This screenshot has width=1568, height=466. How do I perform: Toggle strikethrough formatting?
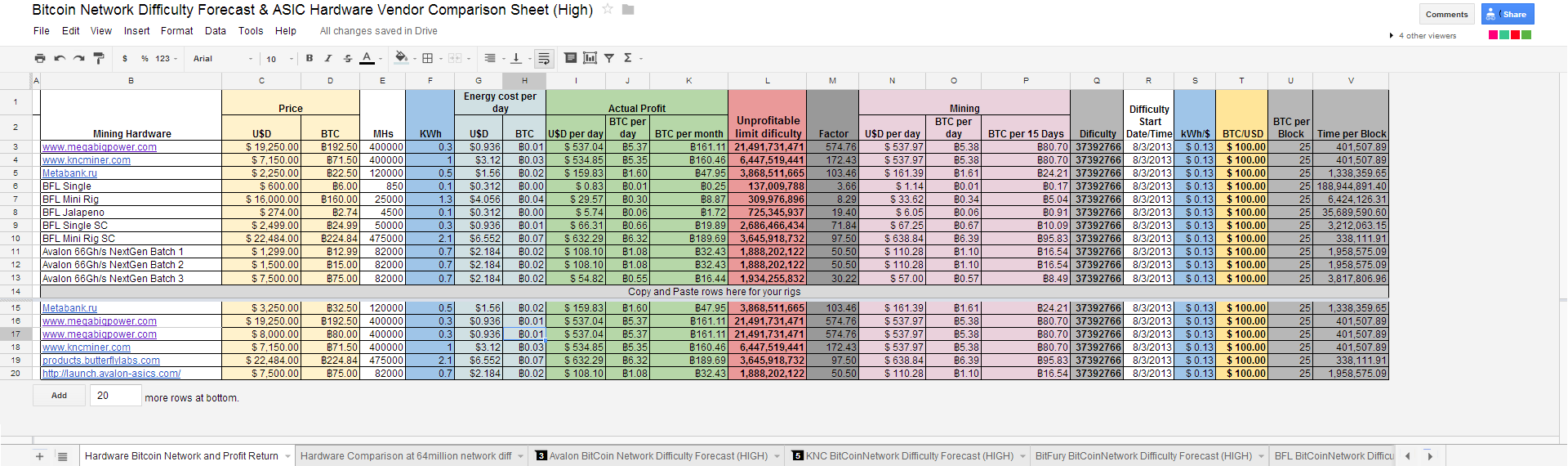(x=348, y=58)
